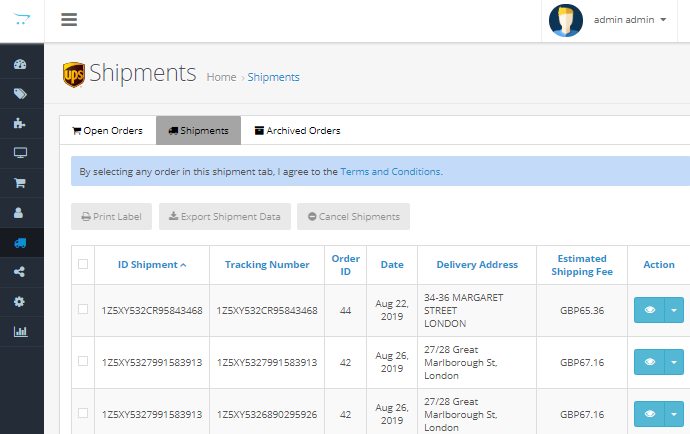The image size is (690, 434).
Task: Switch to the Shipments tab
Action: (x=198, y=131)
